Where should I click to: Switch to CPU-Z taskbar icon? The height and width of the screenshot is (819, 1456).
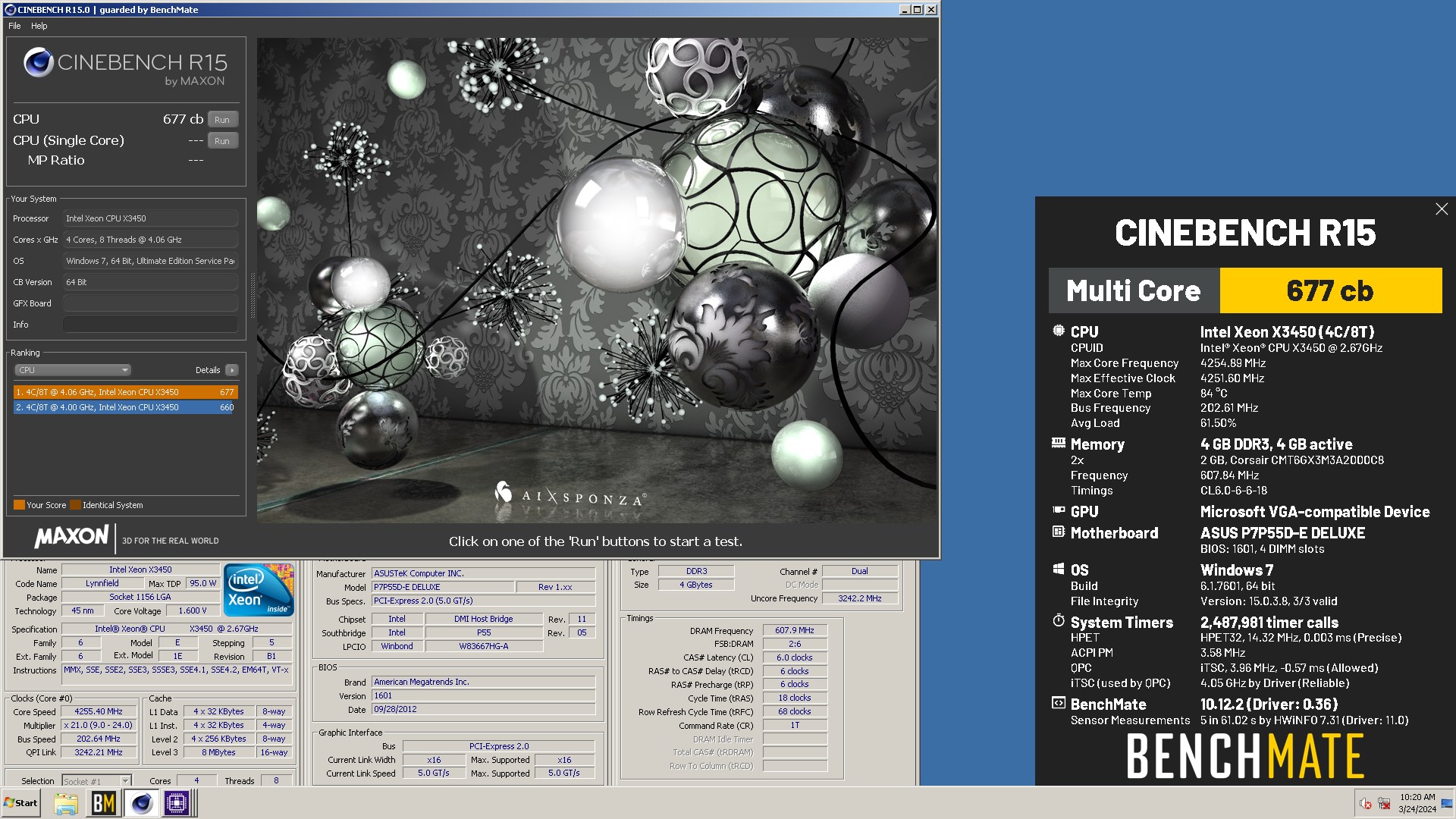pyautogui.click(x=177, y=803)
